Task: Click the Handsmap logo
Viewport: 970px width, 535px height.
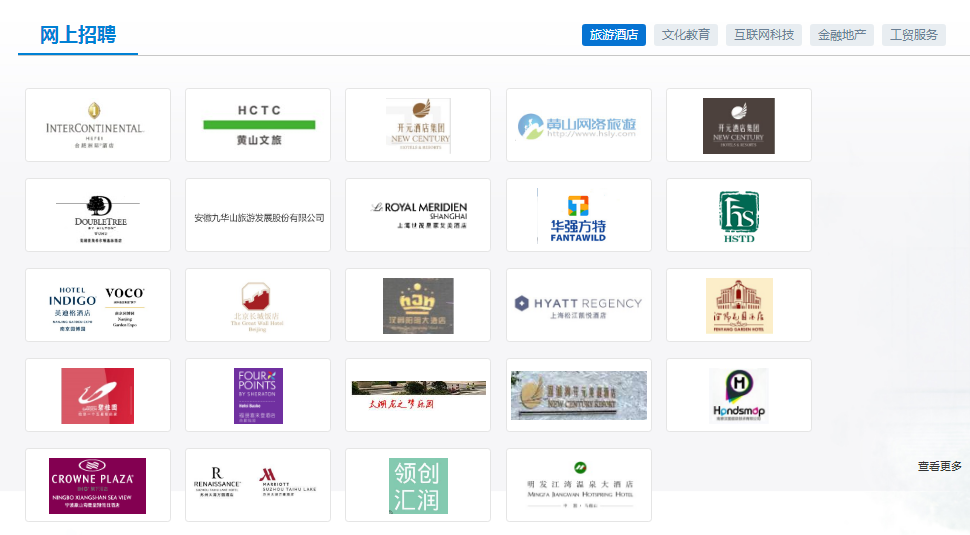Action: 738,395
